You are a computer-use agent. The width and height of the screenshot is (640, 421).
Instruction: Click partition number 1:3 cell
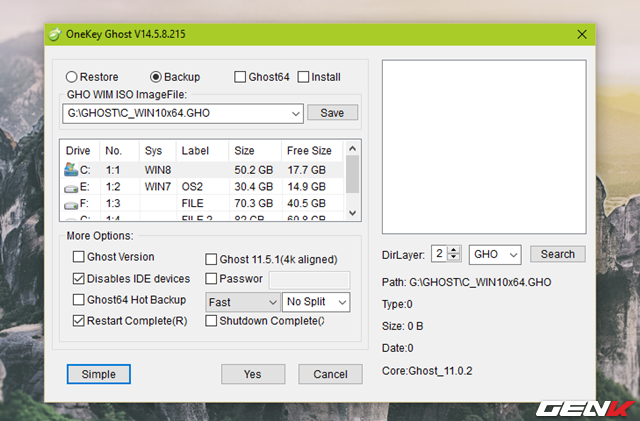click(113, 203)
